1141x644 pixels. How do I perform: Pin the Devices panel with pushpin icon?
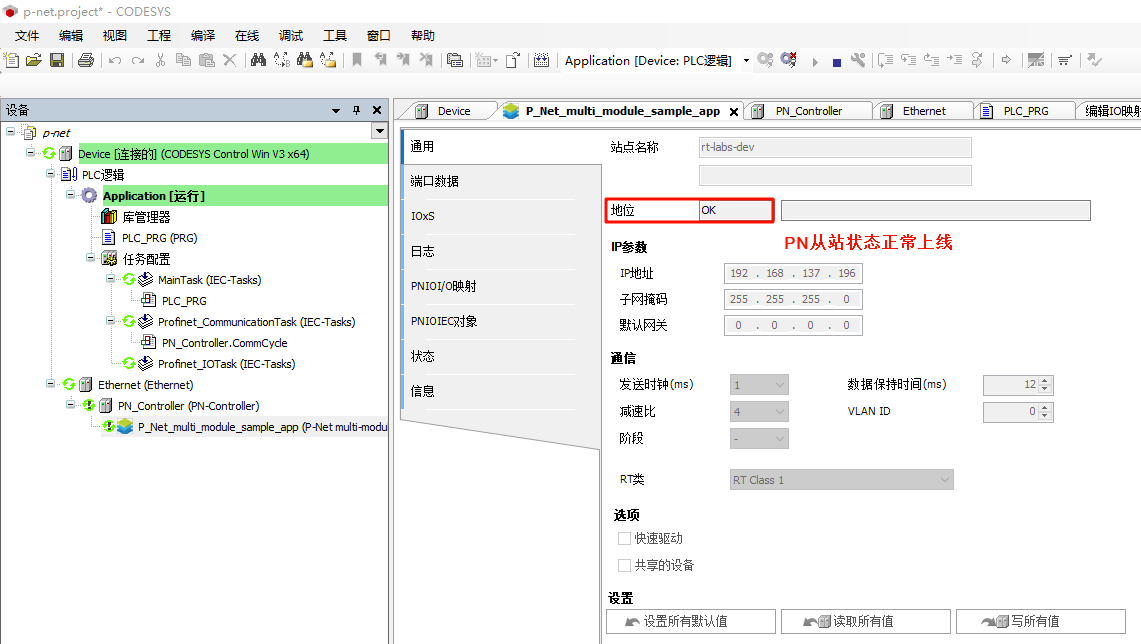coord(356,110)
